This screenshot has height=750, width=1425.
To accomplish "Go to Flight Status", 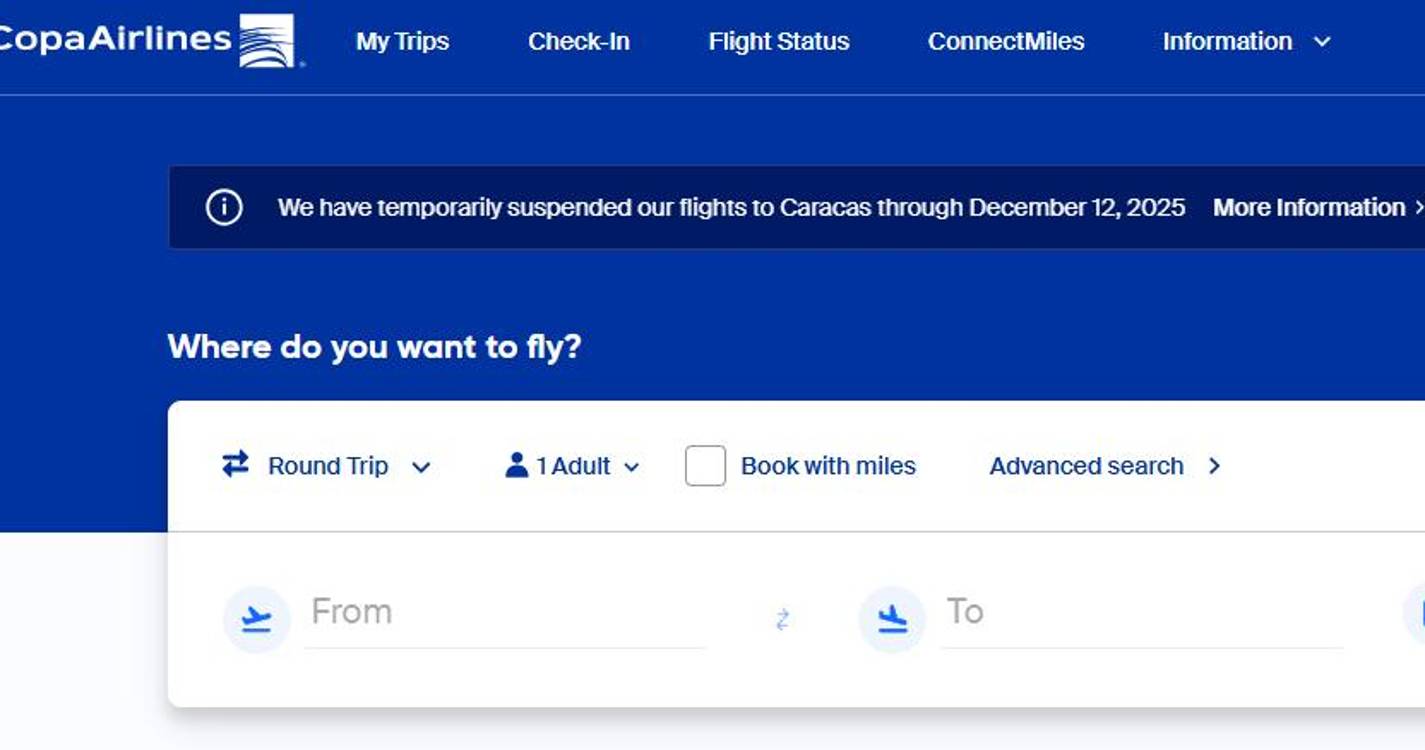I will pyautogui.click(x=778, y=42).
